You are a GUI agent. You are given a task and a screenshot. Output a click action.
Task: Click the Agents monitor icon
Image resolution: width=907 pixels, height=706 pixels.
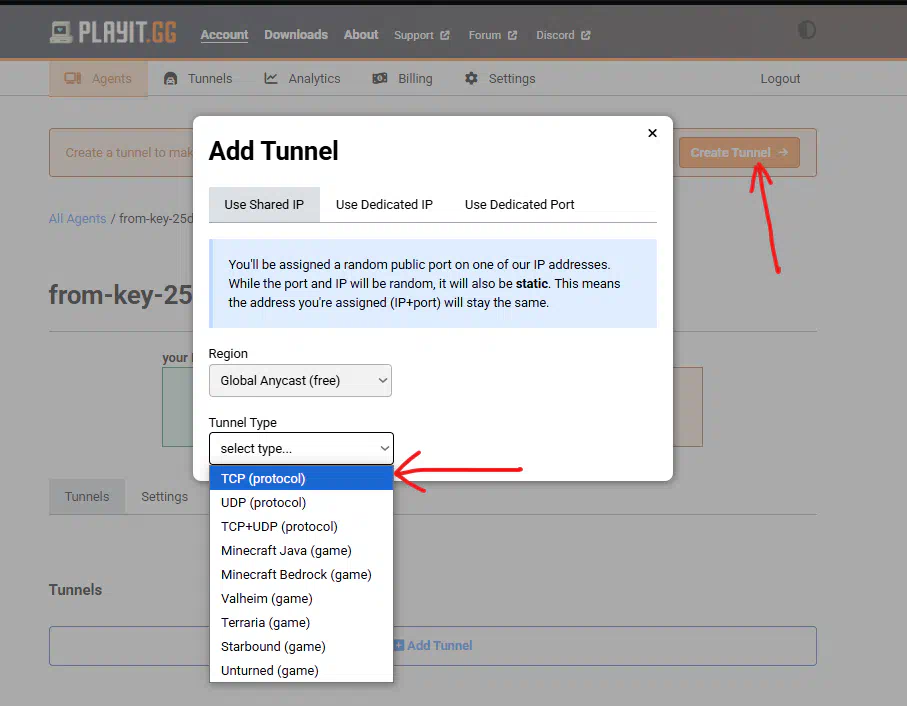(72, 78)
